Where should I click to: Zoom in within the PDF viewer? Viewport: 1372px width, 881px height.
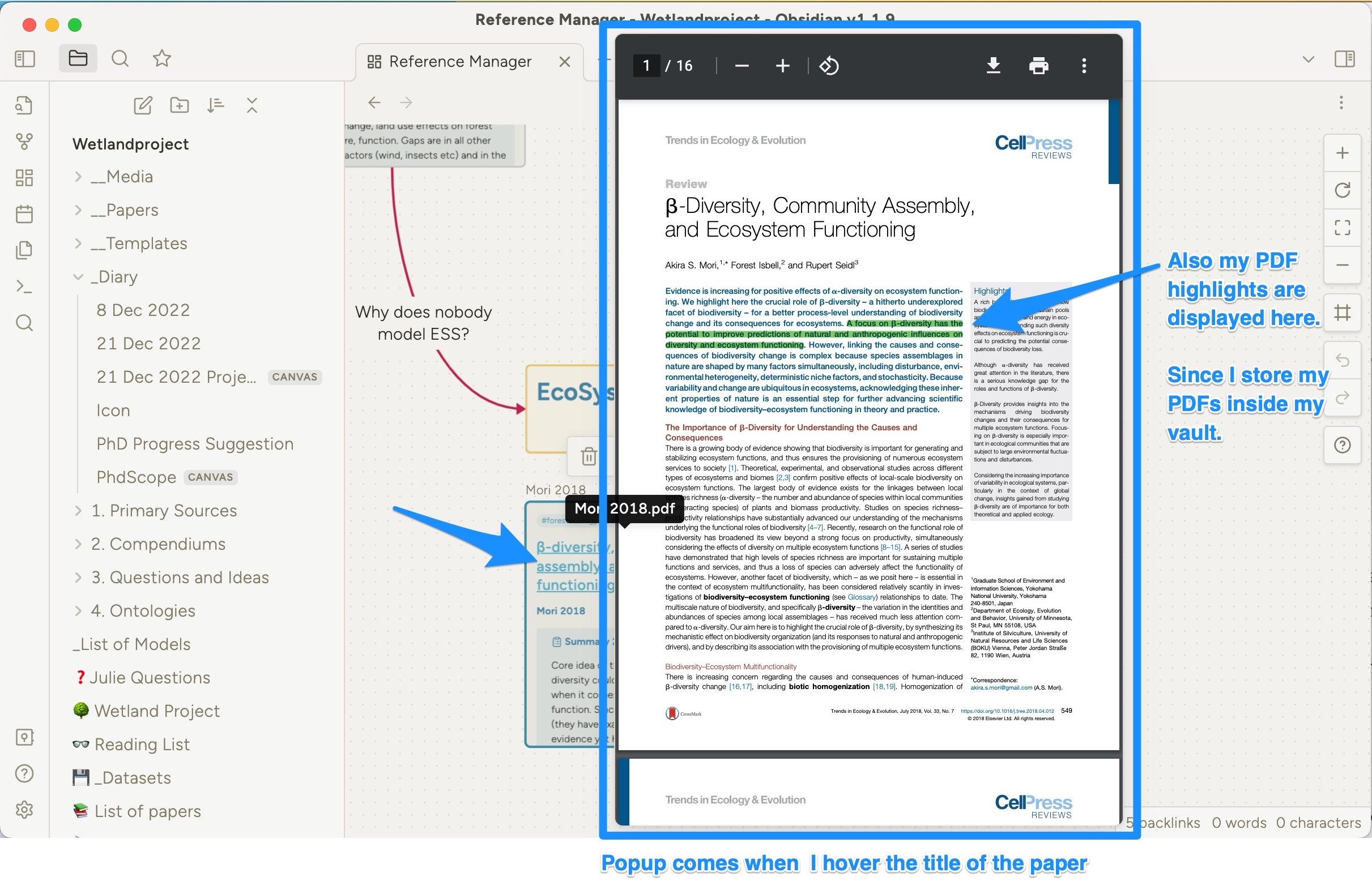pos(782,66)
